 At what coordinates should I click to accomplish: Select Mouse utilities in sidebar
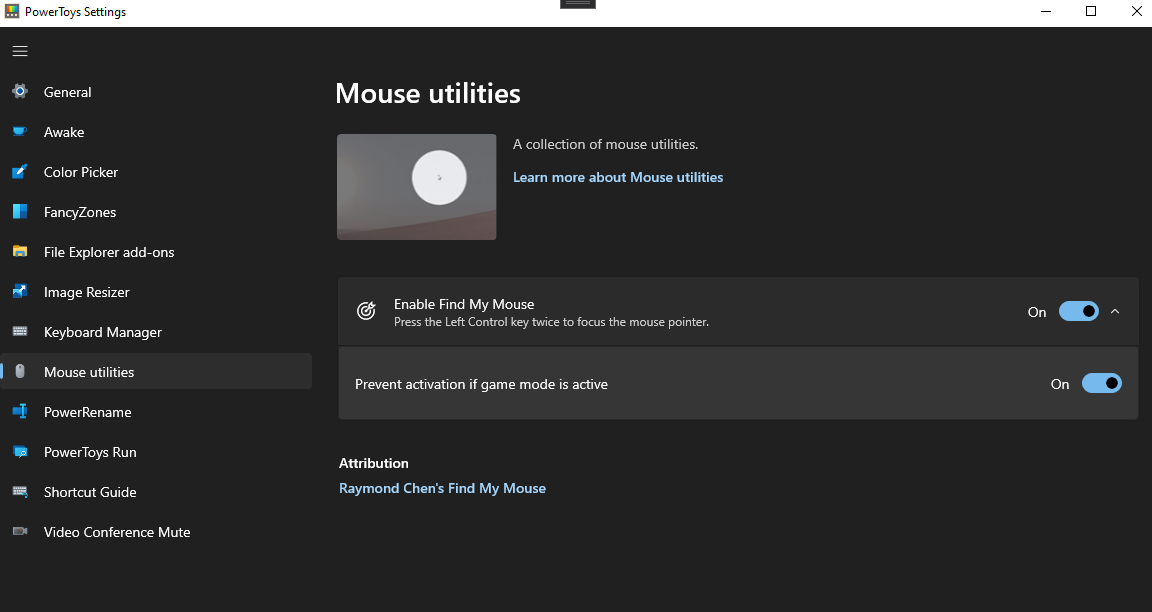156,372
